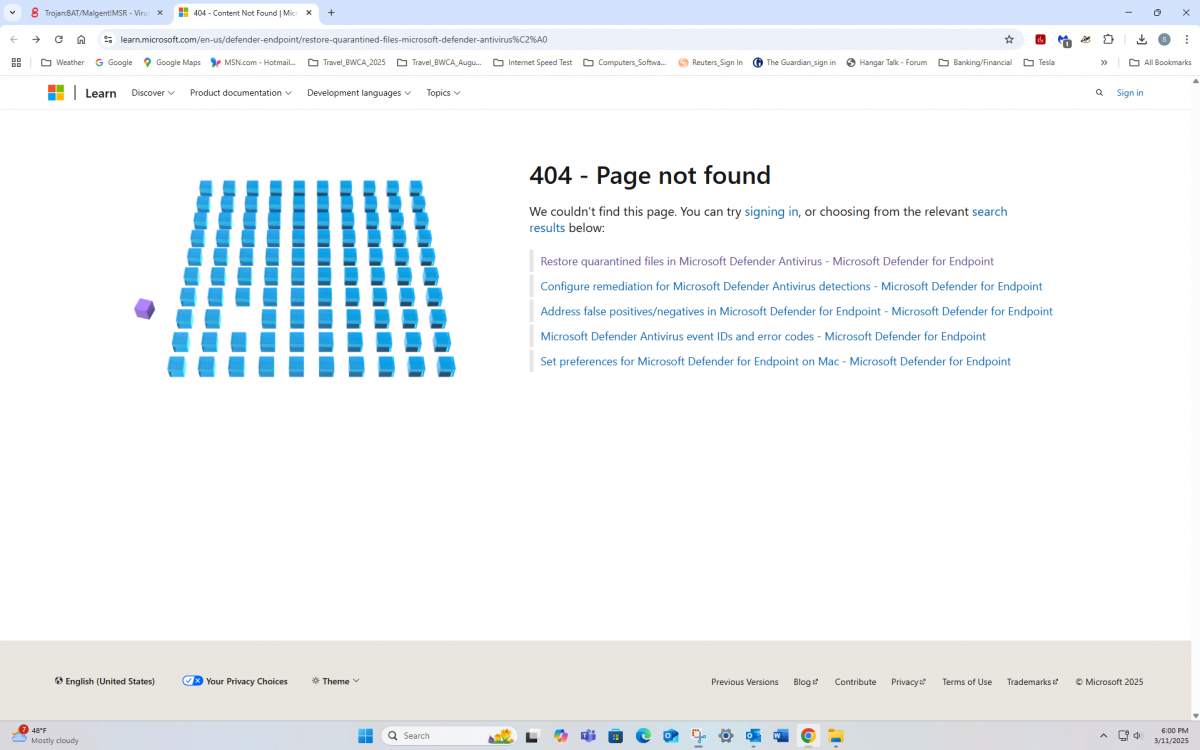Bookmark this page with the star icon
1200x750 pixels.
pyautogui.click(x=1009, y=39)
